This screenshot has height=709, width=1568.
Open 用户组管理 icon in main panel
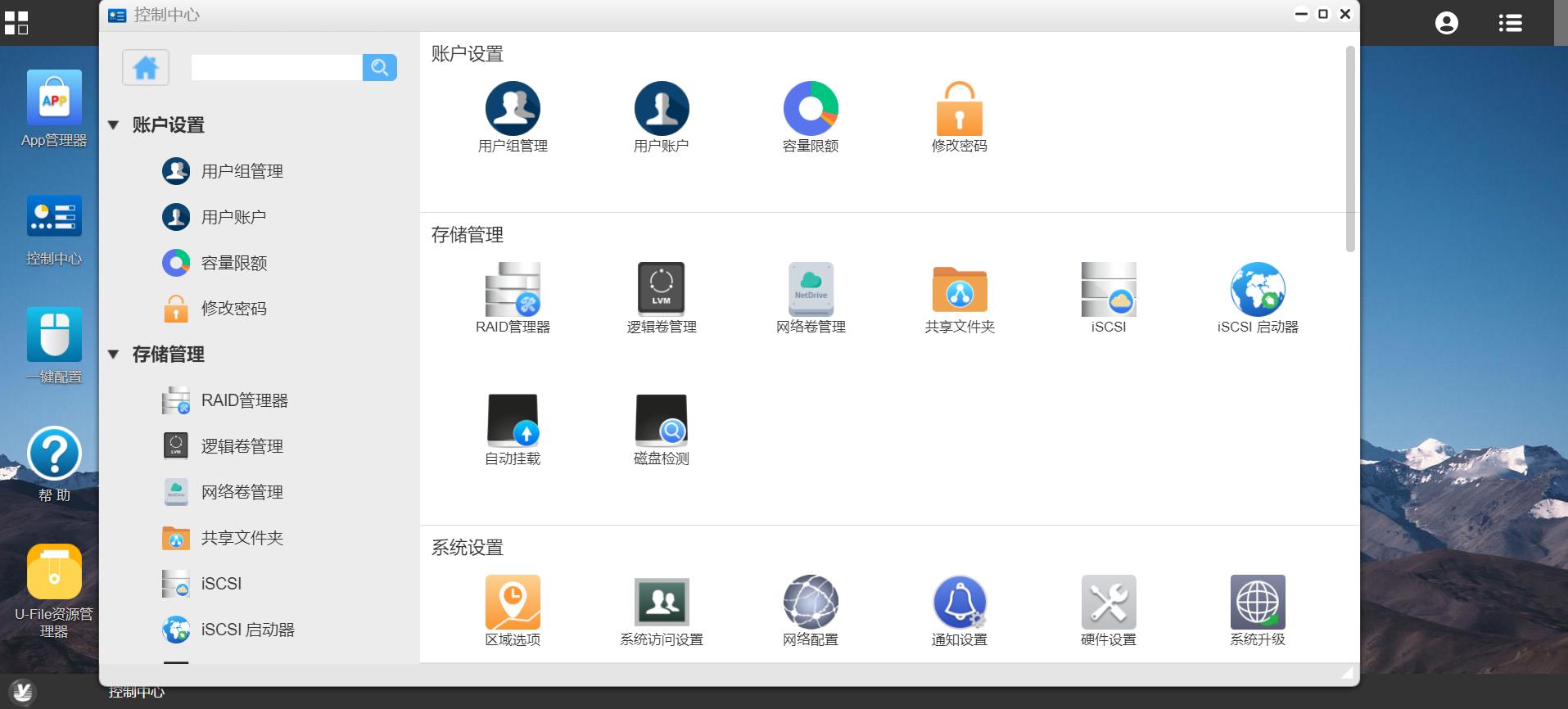513,108
